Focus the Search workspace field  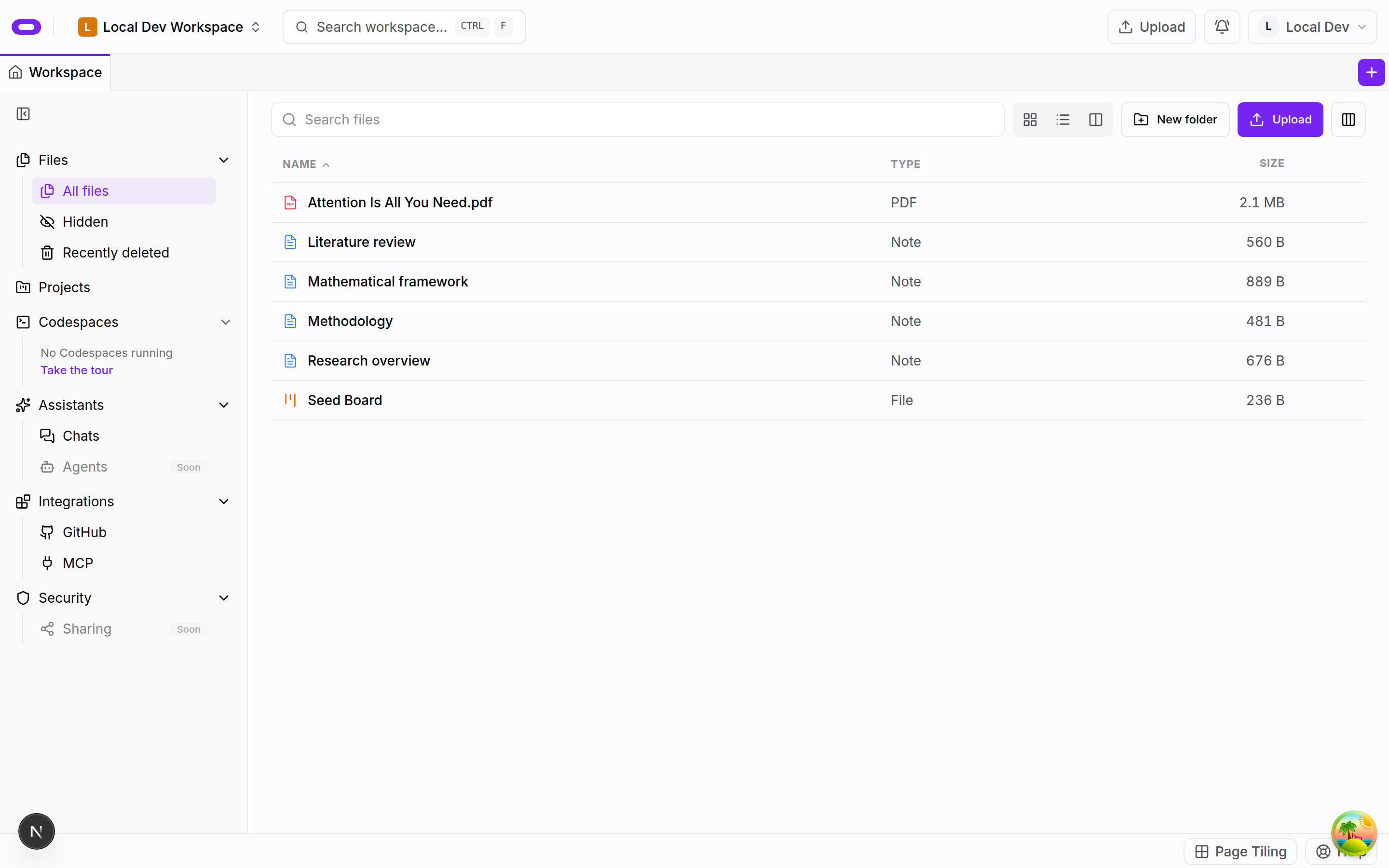point(404,27)
